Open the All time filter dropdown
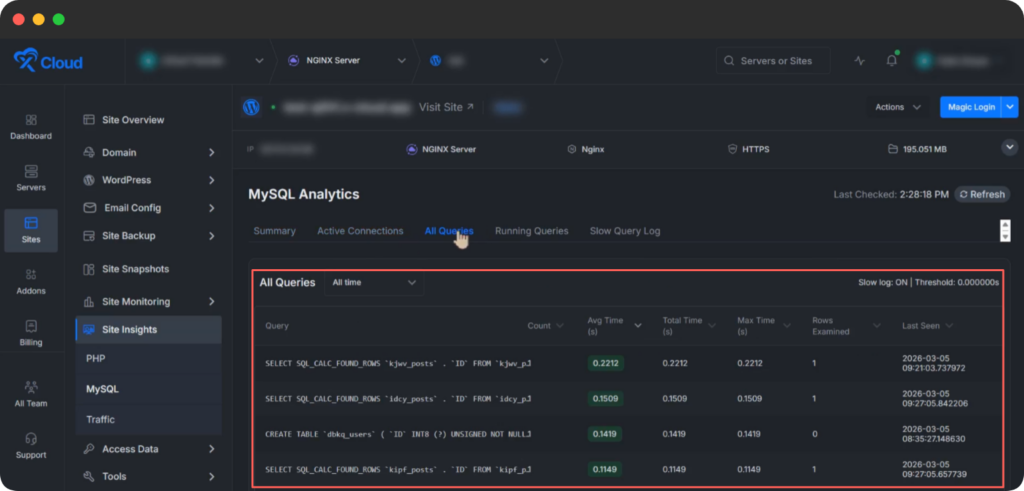The width and height of the screenshot is (1024, 491). click(x=374, y=283)
